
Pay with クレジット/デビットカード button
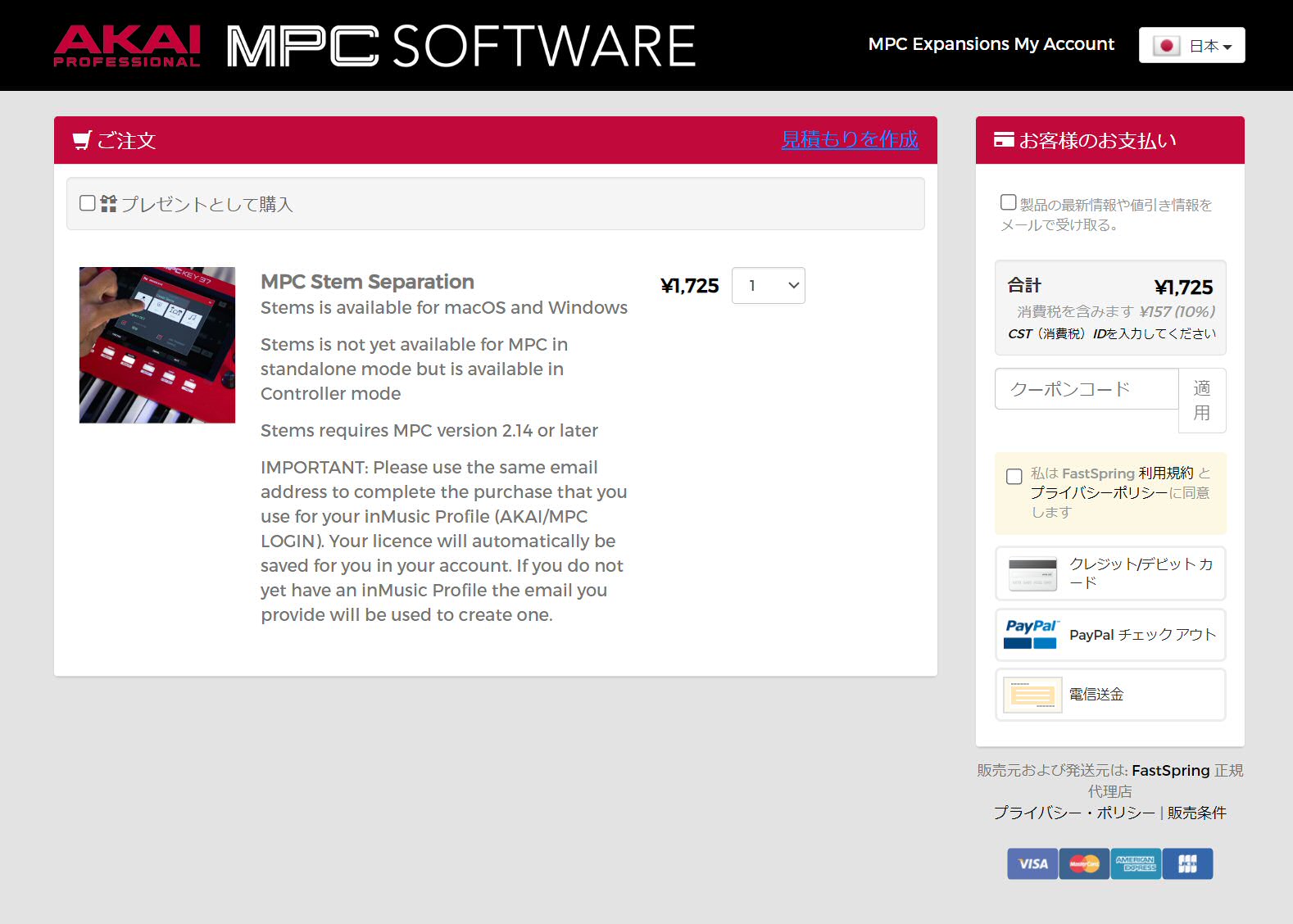1110,573
